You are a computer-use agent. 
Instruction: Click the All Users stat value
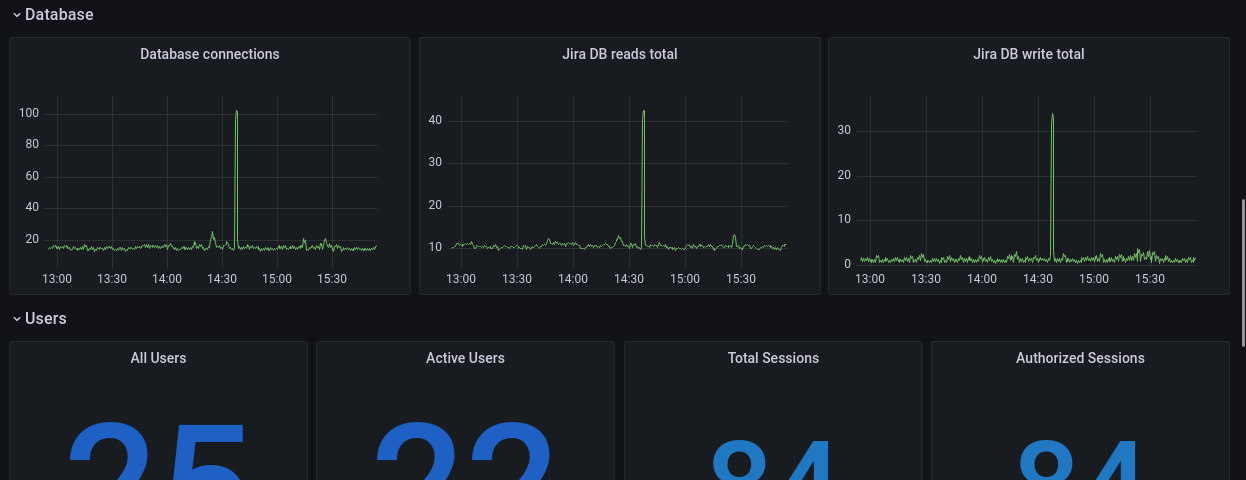tap(158, 451)
